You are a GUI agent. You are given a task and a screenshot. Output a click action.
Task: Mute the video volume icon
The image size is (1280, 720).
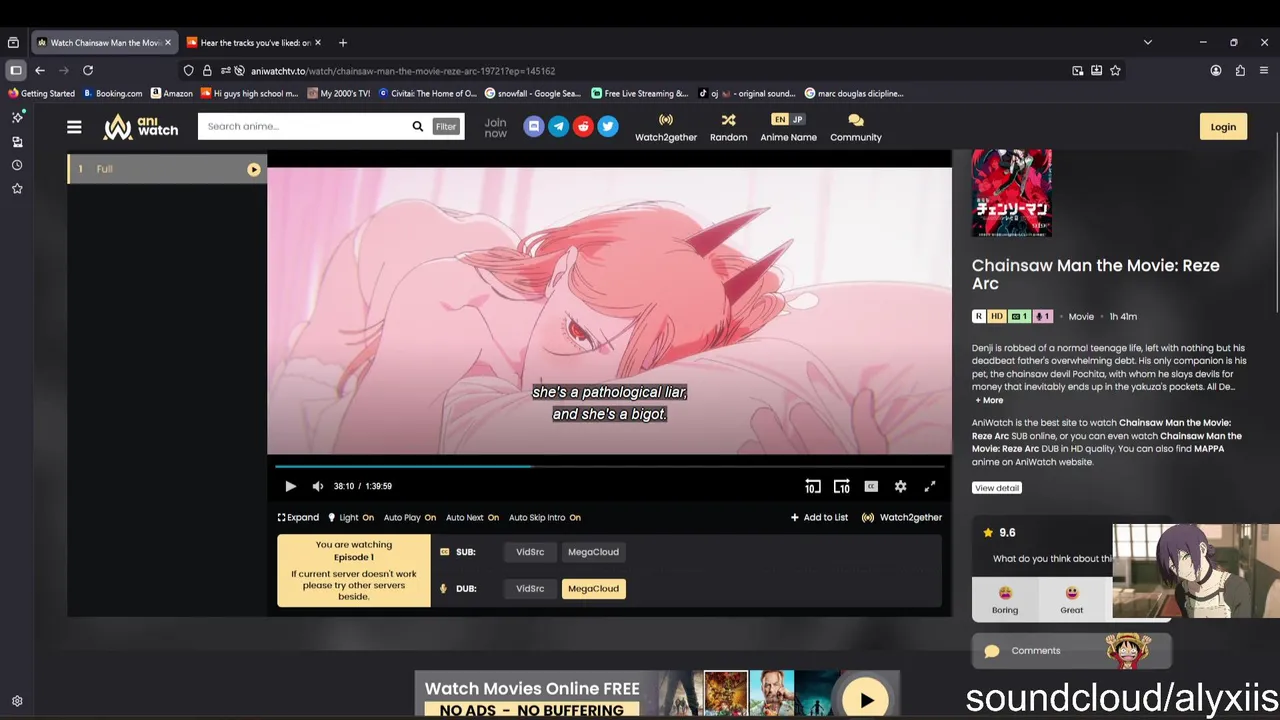[318, 486]
